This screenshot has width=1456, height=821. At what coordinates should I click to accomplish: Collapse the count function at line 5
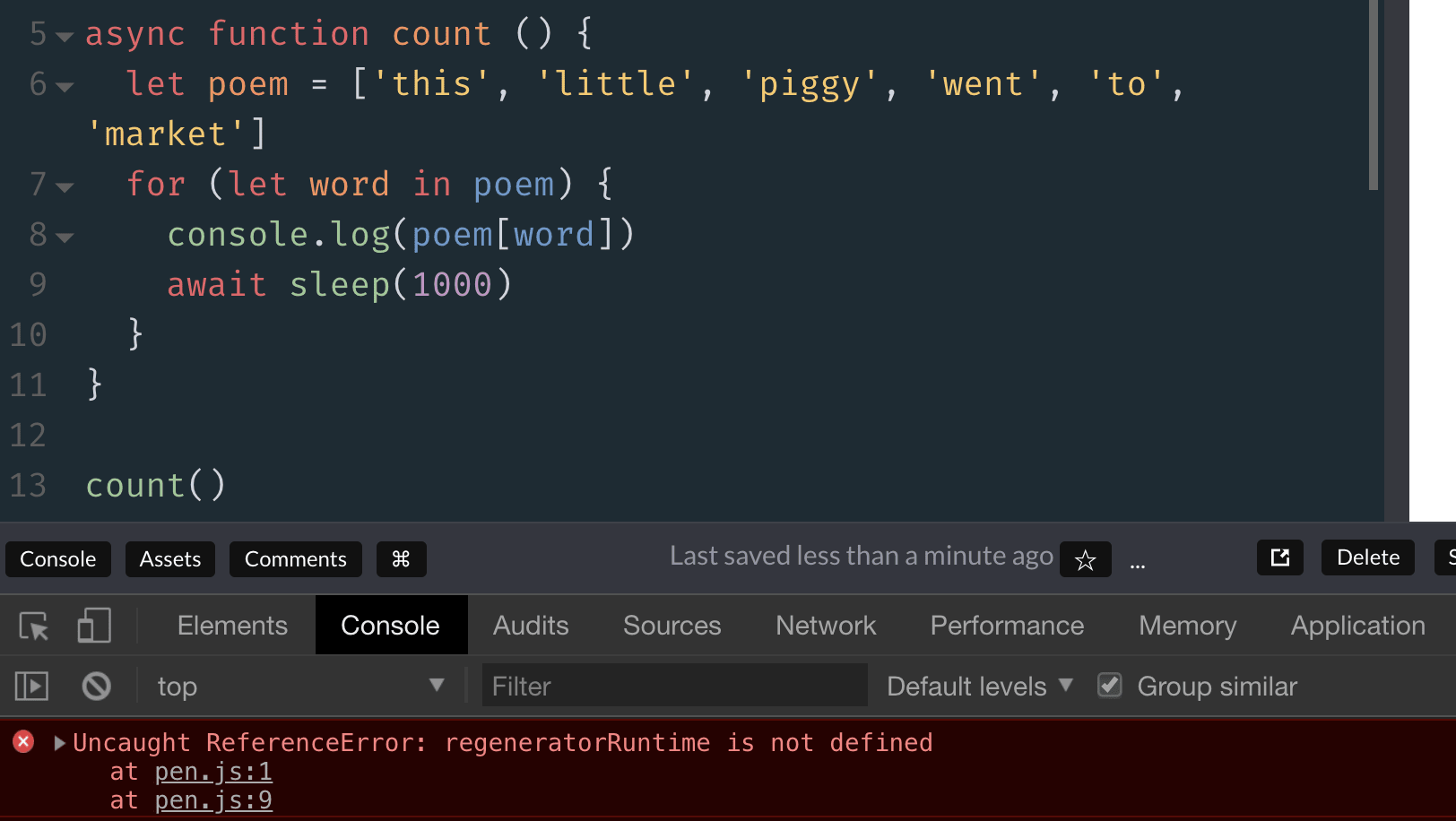pyautogui.click(x=63, y=36)
